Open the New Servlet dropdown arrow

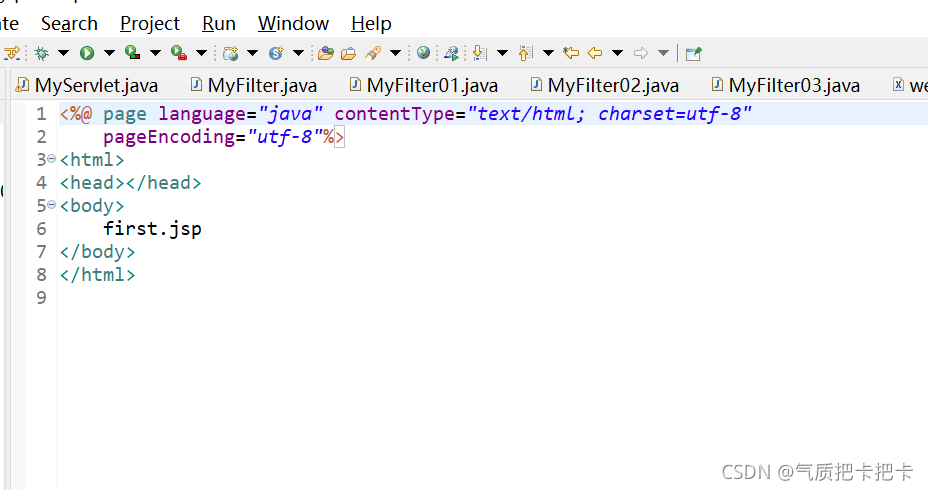pyautogui.click(x=298, y=53)
